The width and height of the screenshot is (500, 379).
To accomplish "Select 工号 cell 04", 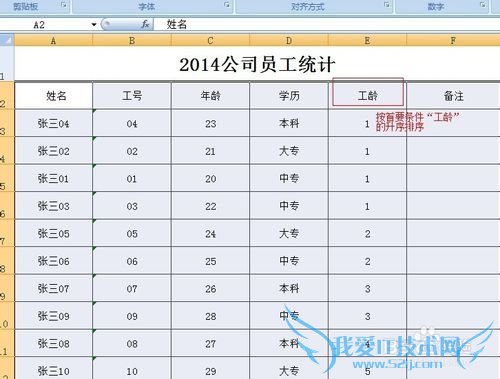I will 132,123.
